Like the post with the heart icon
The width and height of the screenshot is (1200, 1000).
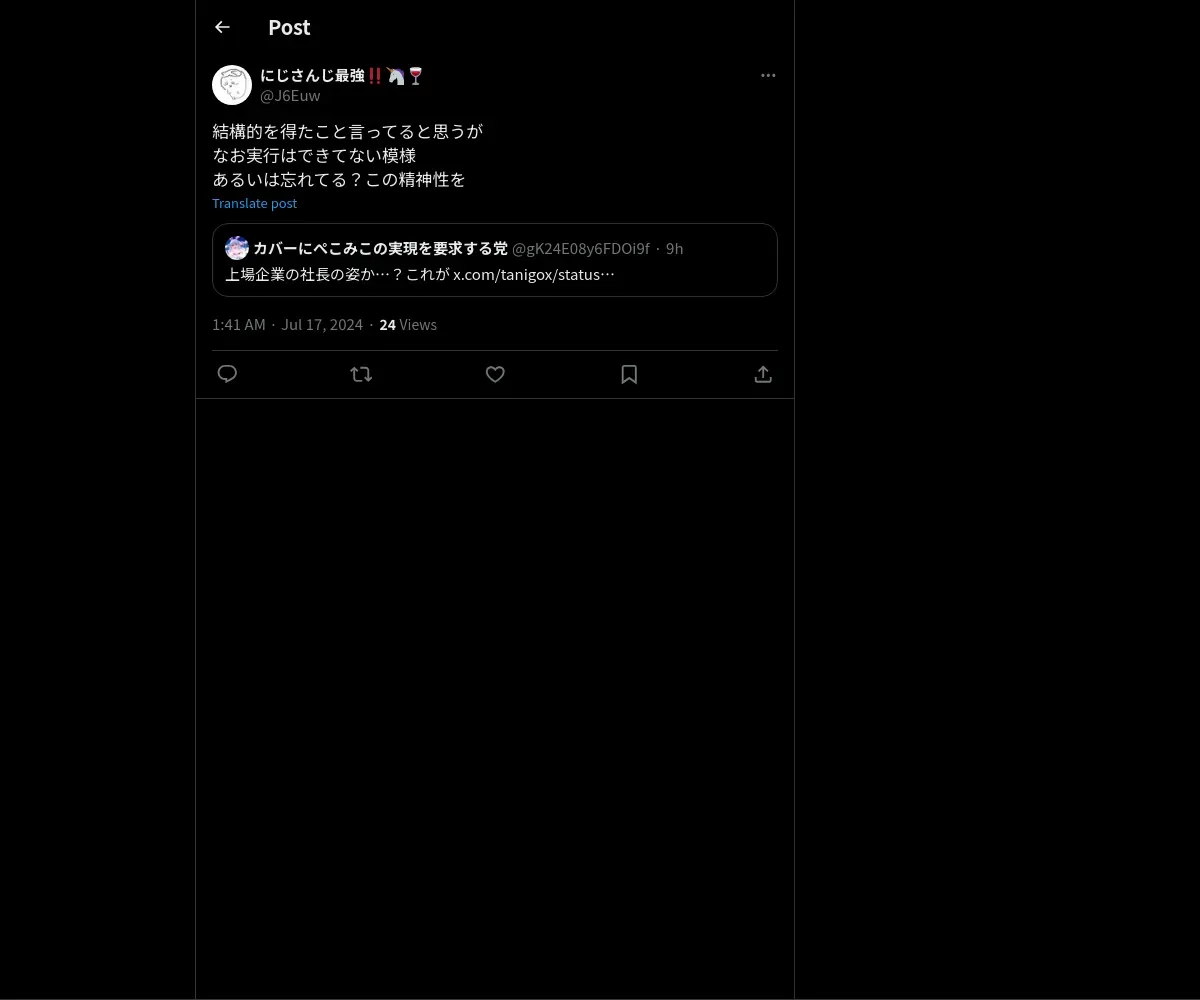[x=495, y=374]
